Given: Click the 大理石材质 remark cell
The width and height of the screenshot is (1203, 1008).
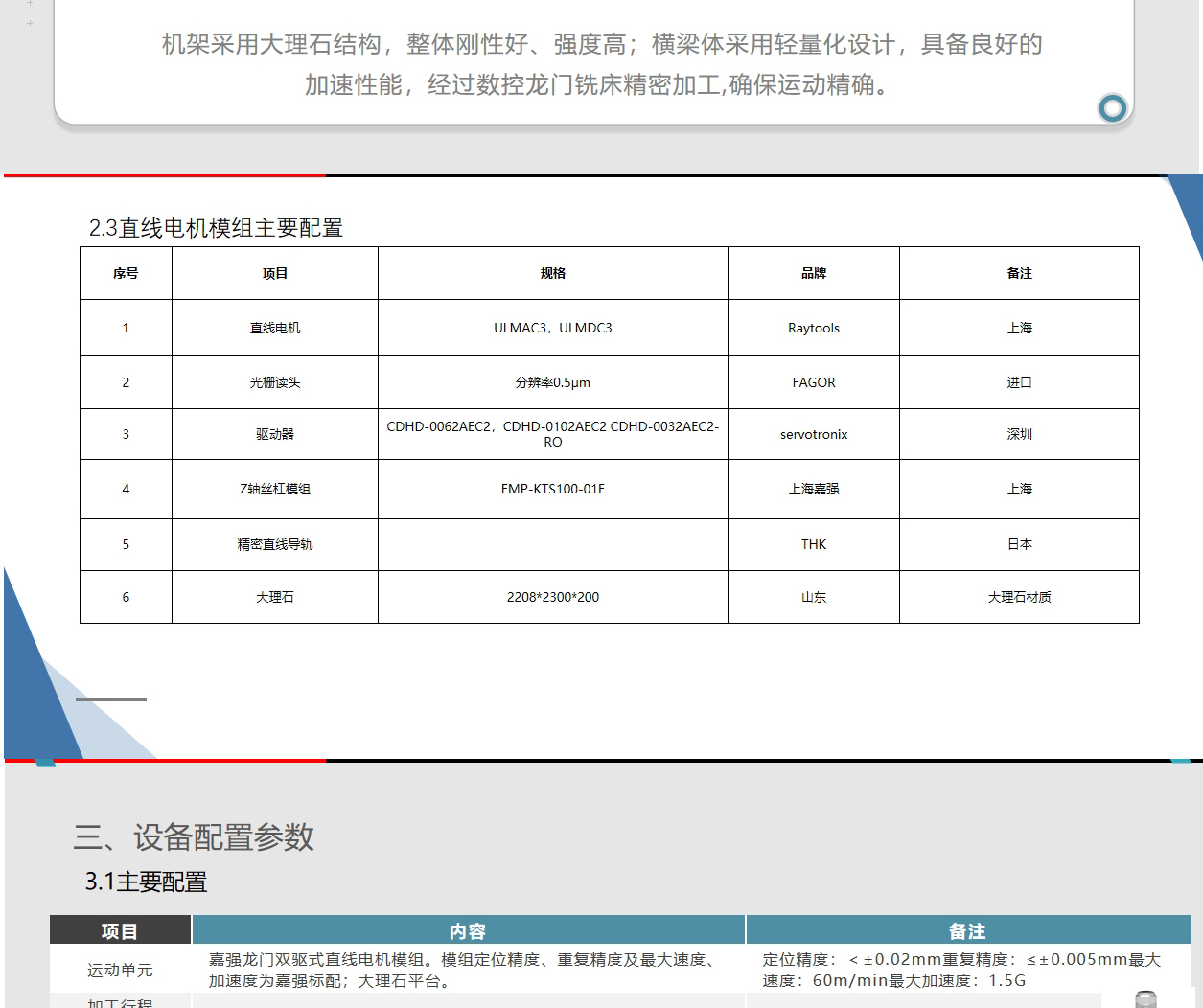Looking at the screenshot, I should click(1019, 598).
